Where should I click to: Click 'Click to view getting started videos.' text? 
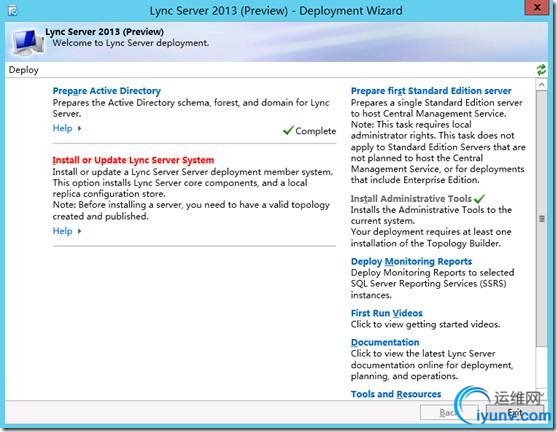tap(425, 324)
